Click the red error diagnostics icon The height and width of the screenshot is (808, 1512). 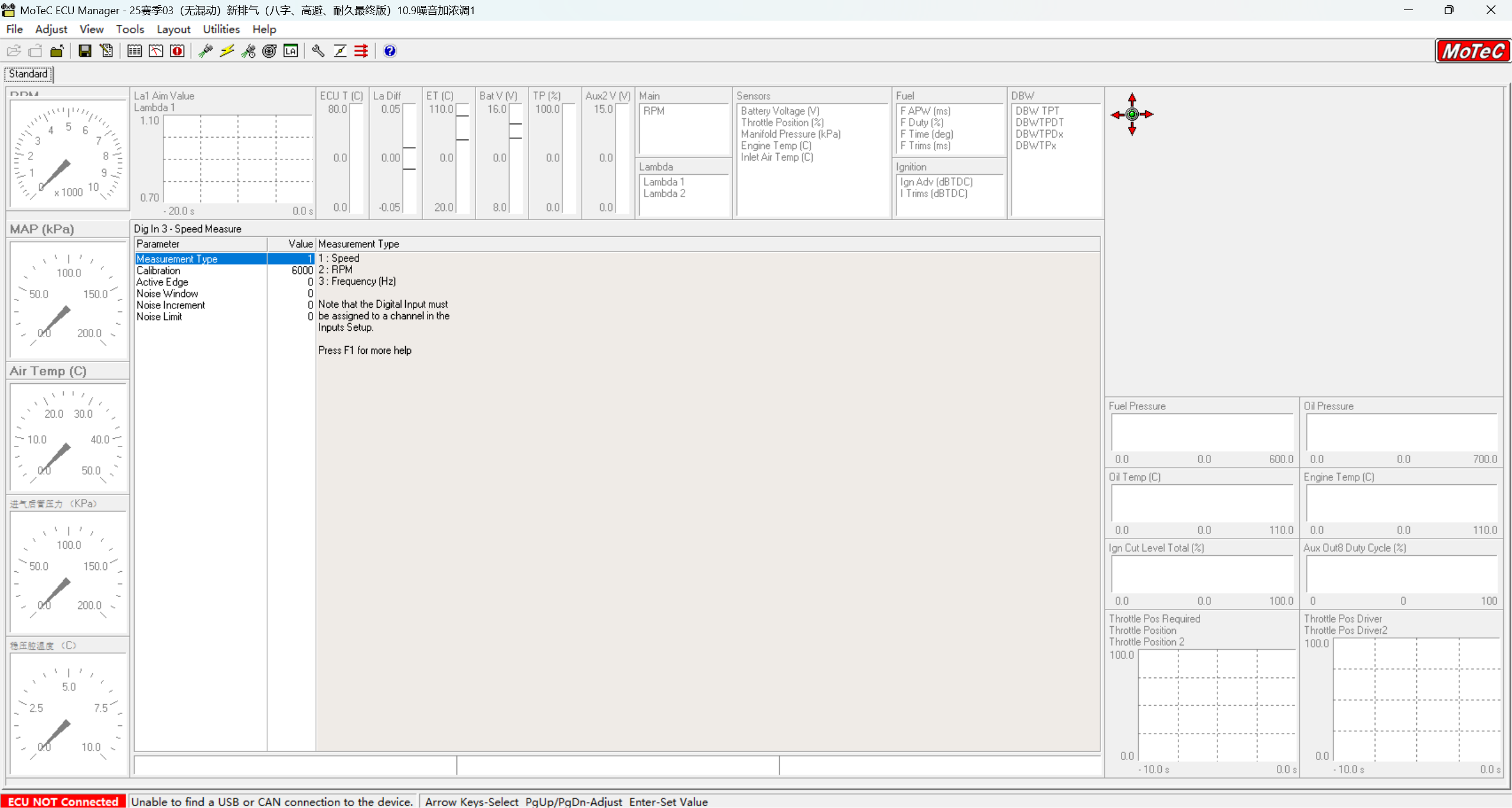click(177, 51)
